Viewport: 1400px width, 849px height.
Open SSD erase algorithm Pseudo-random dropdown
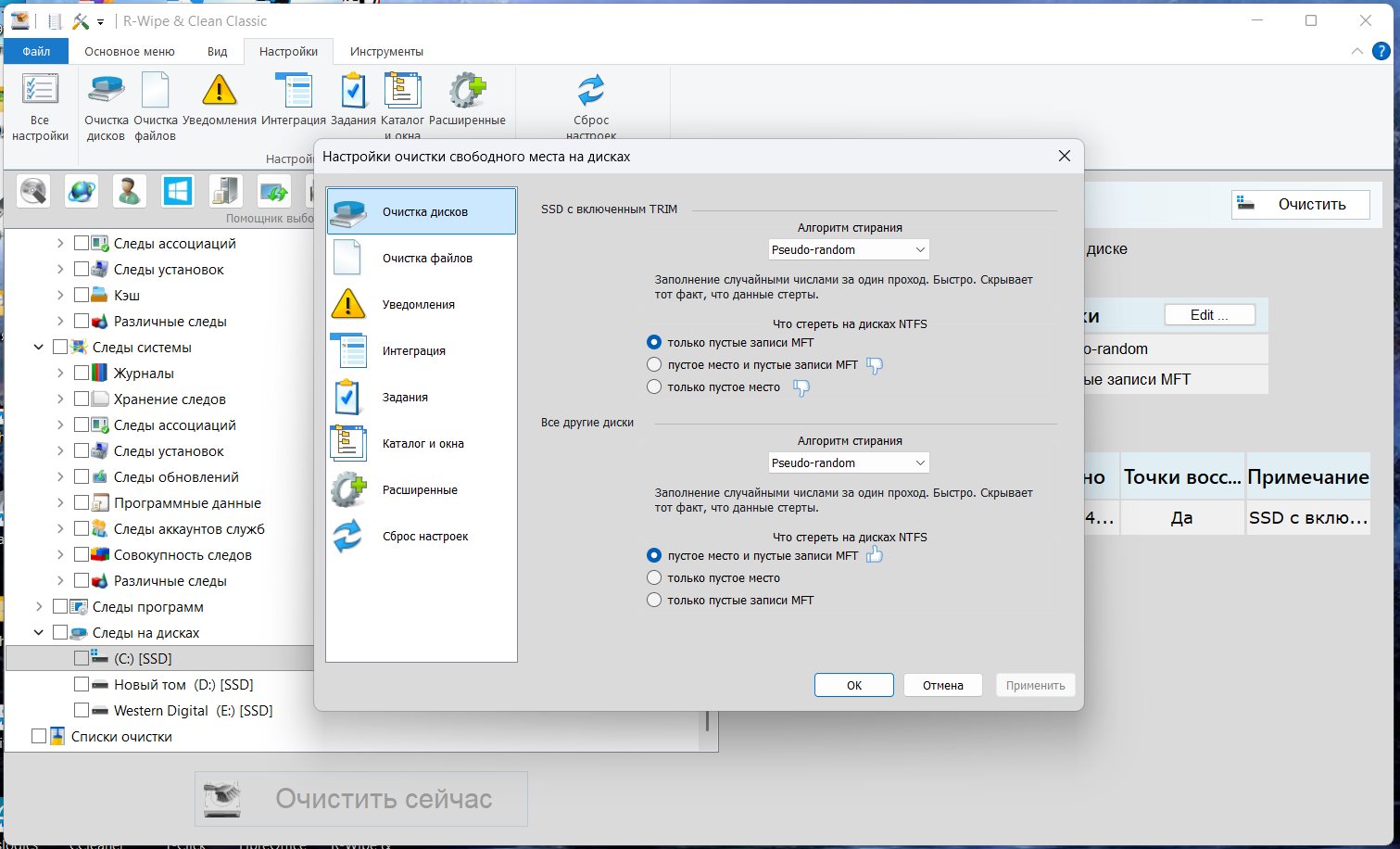pos(849,250)
